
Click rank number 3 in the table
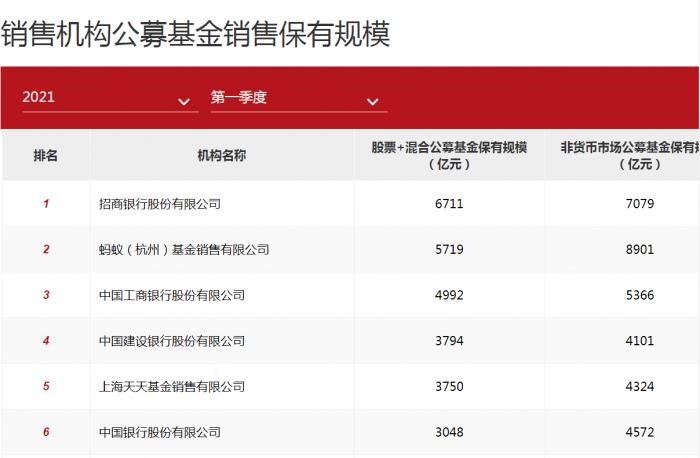click(46, 295)
